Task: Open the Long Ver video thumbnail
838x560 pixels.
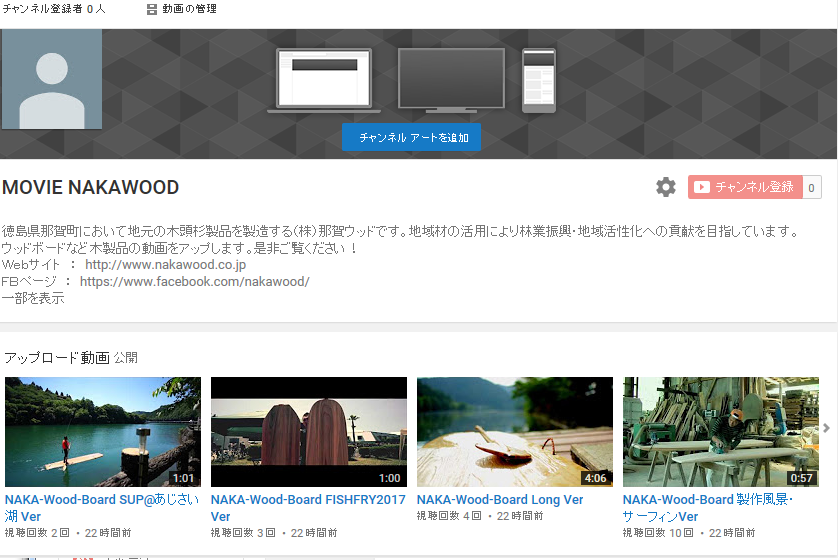Action: (515, 432)
